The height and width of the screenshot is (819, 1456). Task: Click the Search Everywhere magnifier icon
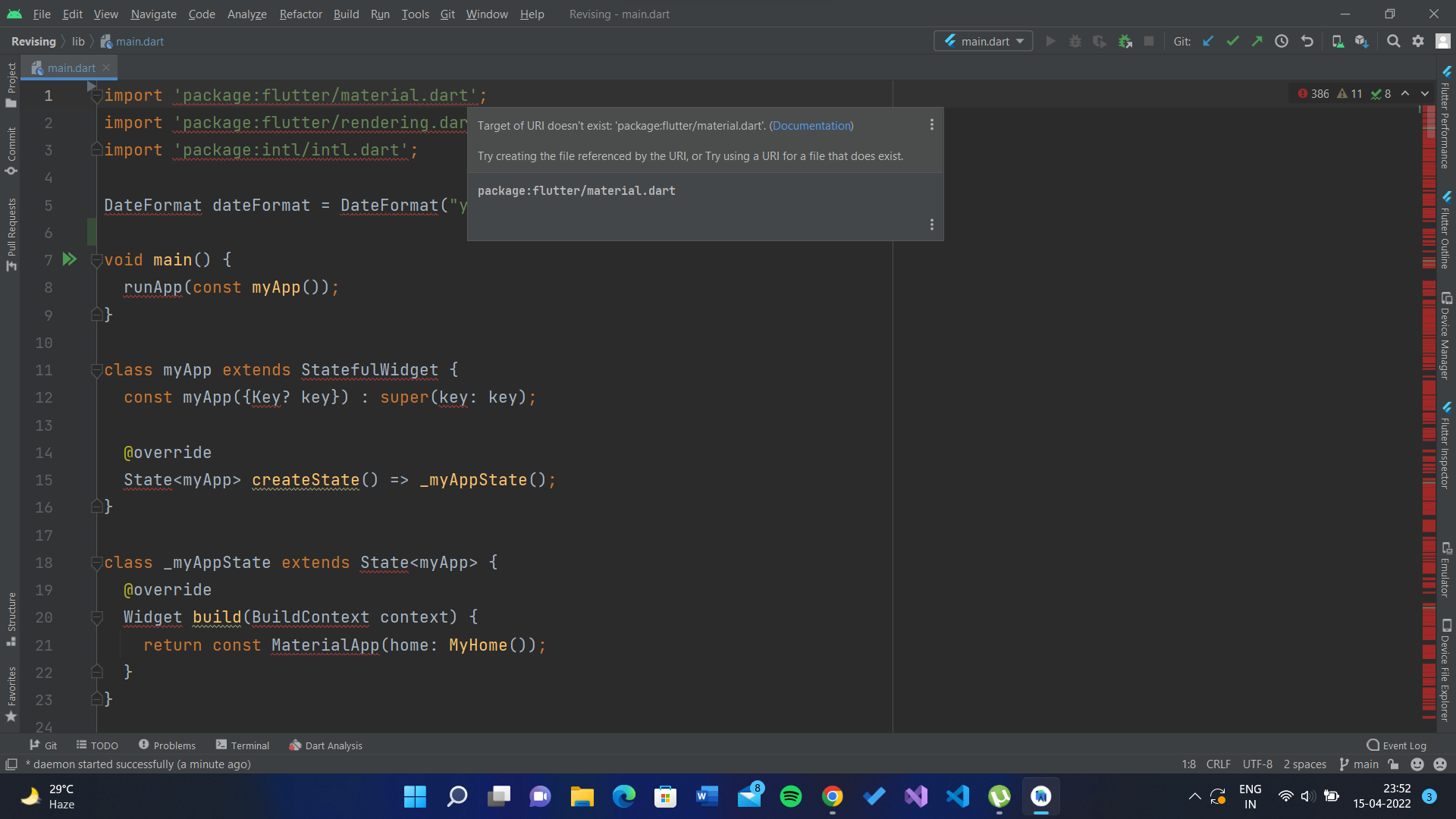[1394, 41]
